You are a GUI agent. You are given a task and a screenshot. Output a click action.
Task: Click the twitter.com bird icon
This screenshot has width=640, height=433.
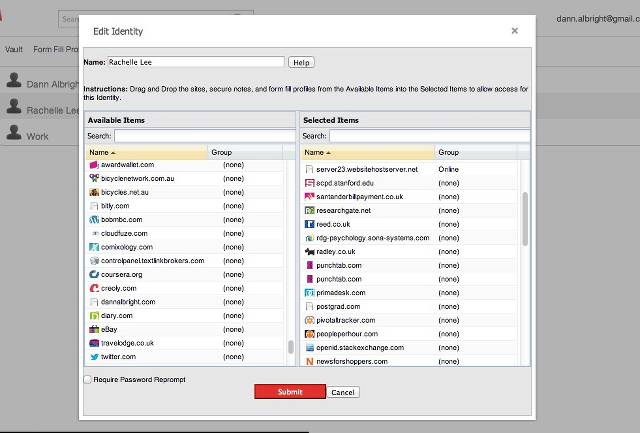94,357
